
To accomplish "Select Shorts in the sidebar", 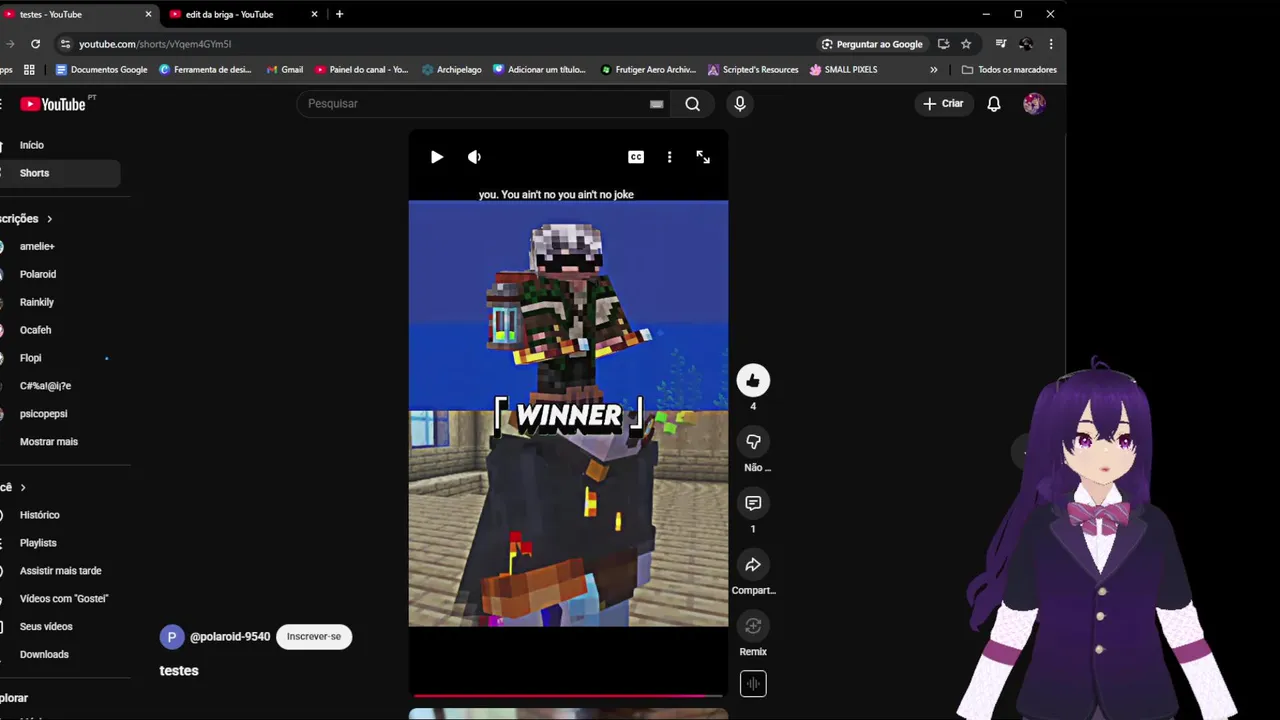I will click(x=60, y=173).
